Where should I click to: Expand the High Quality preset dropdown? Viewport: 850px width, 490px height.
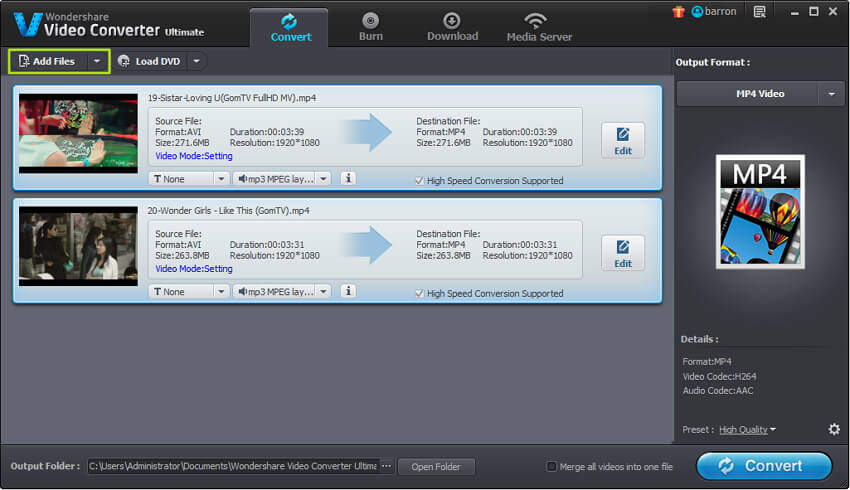pos(772,430)
